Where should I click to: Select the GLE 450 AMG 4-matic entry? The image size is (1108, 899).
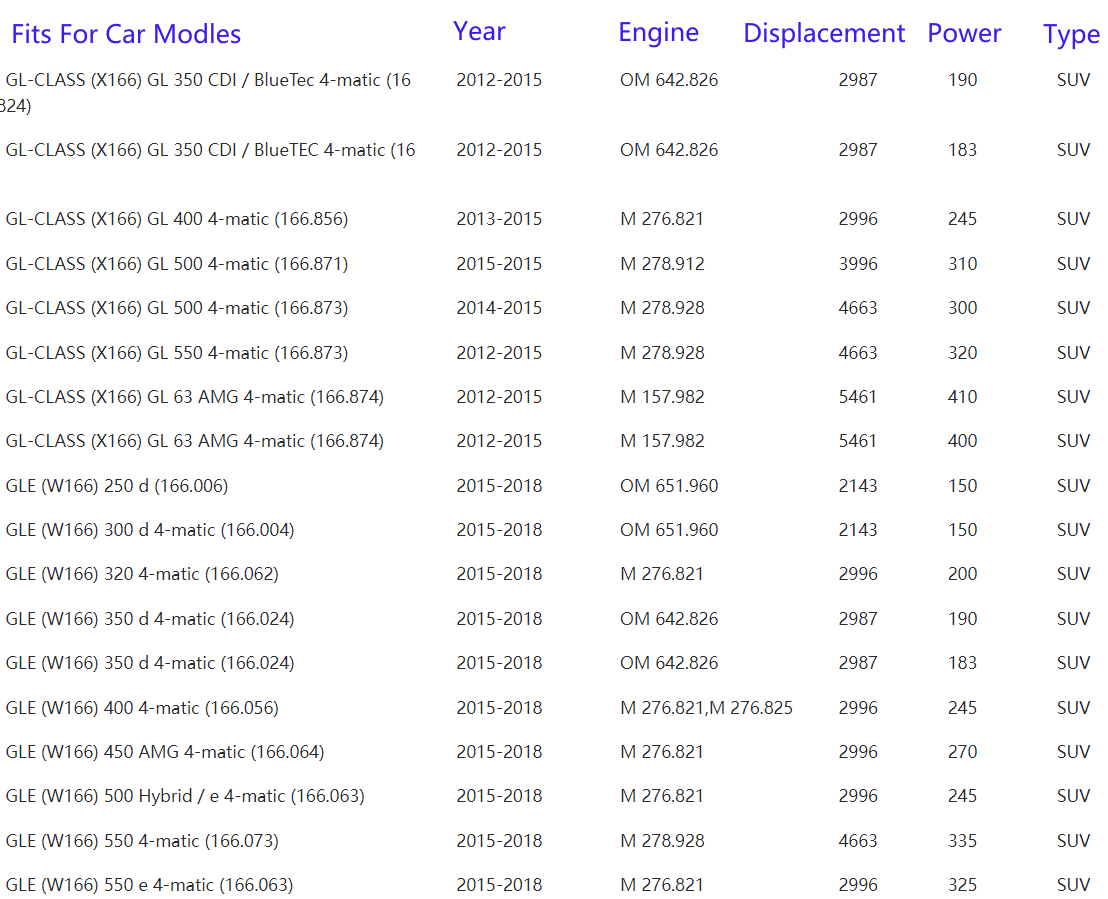[x=165, y=752]
